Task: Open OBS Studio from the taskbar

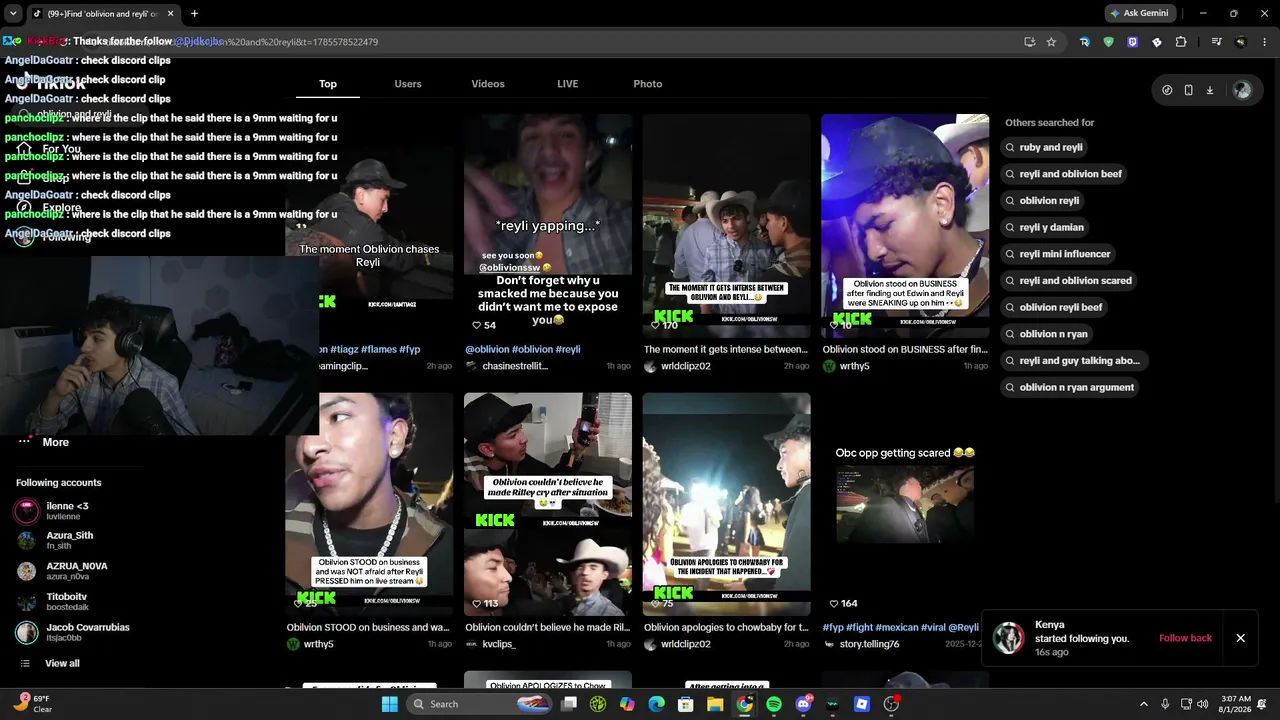Action: (x=891, y=704)
